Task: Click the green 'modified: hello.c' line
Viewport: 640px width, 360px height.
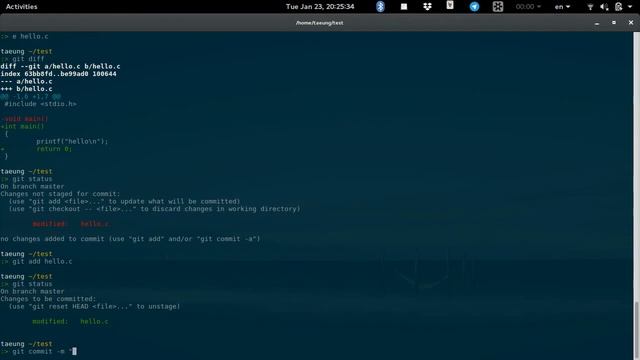Action: [x=71, y=321]
